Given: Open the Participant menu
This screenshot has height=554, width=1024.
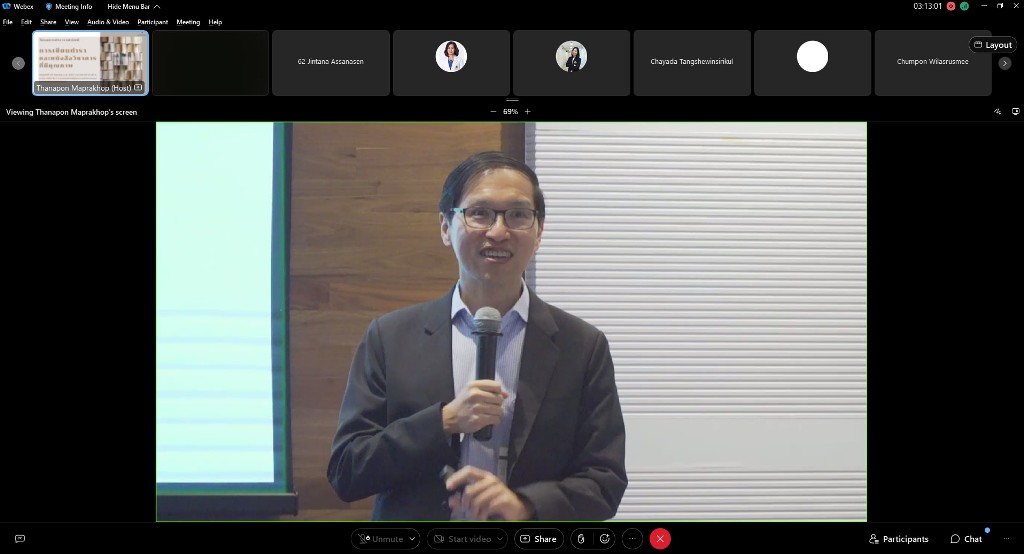Looking at the screenshot, I should pos(153,21).
